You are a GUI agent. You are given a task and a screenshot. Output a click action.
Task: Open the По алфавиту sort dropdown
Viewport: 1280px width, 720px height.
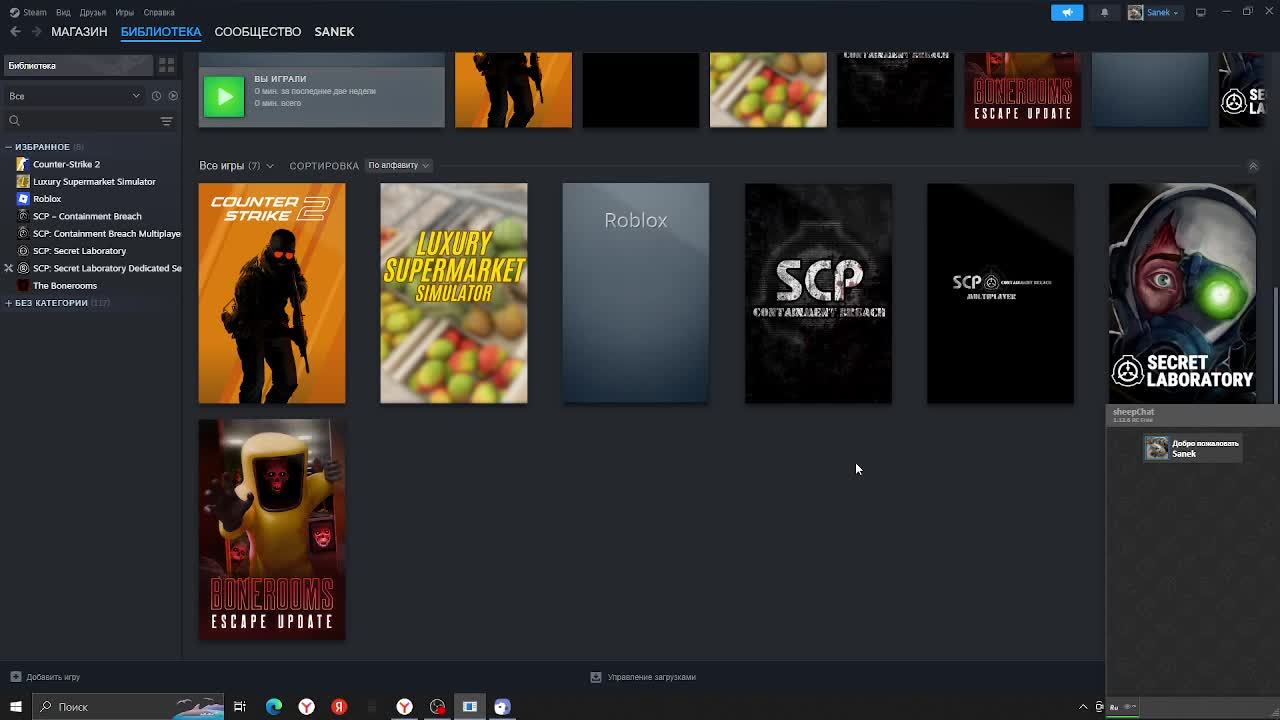[x=398, y=165]
